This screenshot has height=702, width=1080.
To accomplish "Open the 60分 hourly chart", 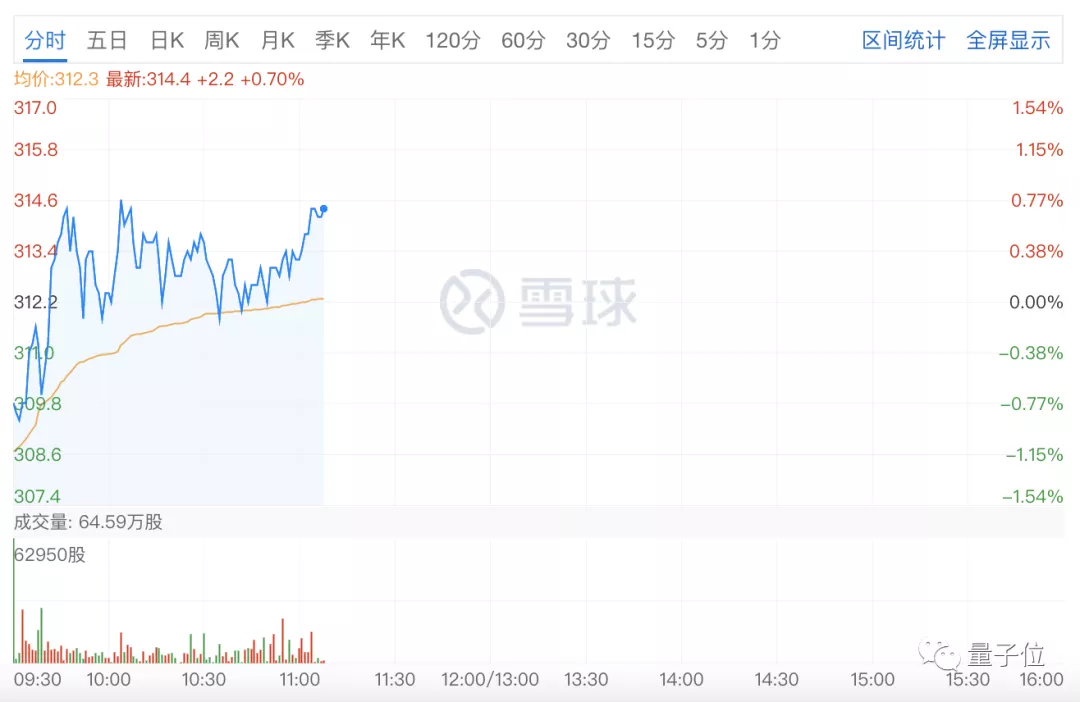I will click(523, 40).
